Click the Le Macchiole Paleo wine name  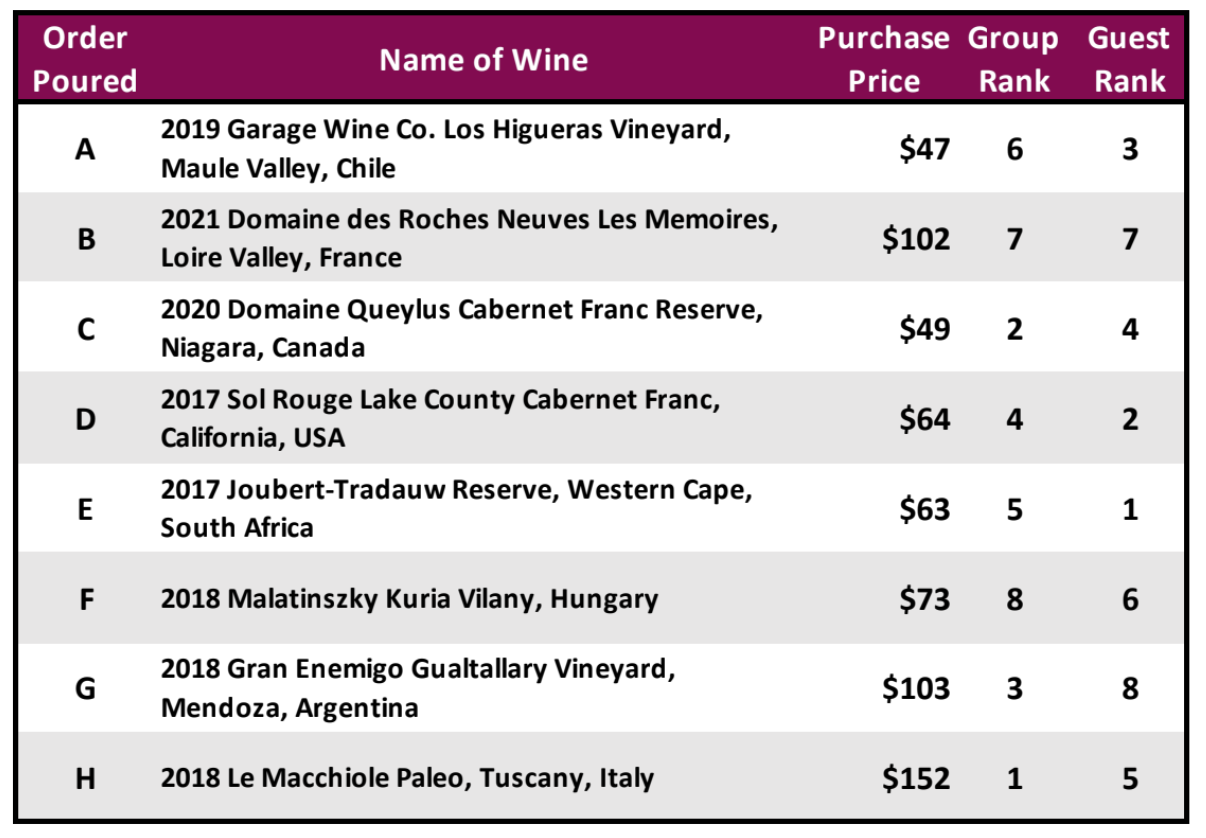point(407,778)
